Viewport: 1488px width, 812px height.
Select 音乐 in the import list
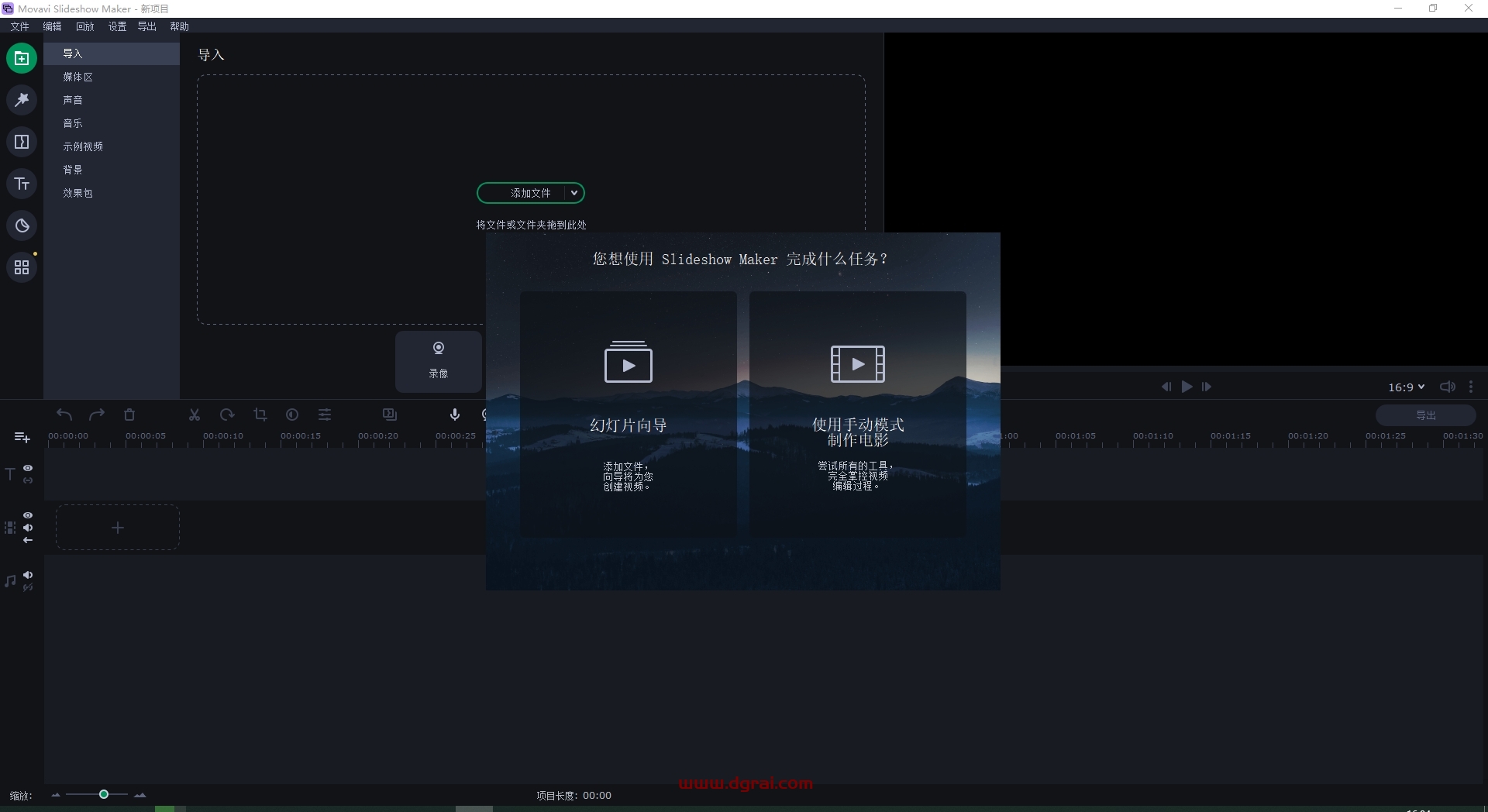coord(73,123)
